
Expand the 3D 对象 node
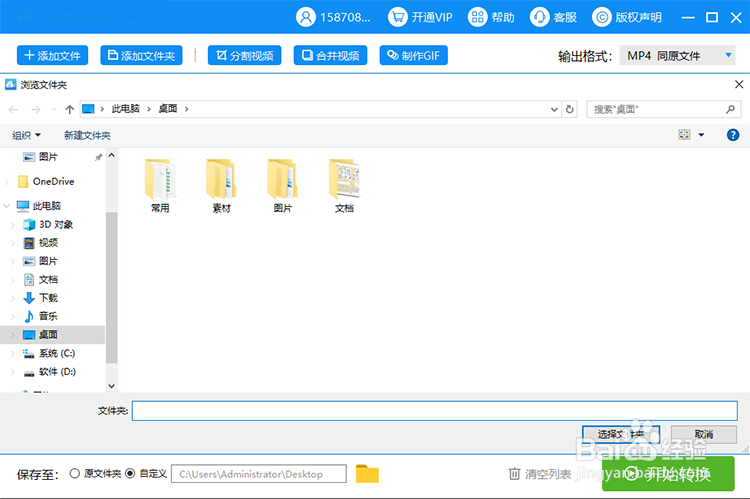pos(13,224)
